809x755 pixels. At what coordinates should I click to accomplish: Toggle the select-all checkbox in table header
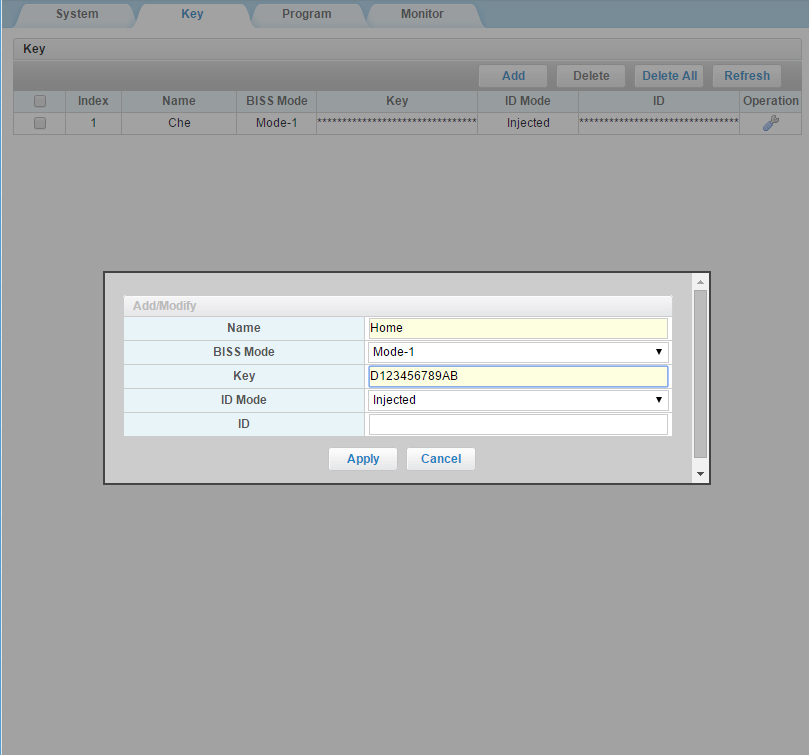click(x=40, y=101)
